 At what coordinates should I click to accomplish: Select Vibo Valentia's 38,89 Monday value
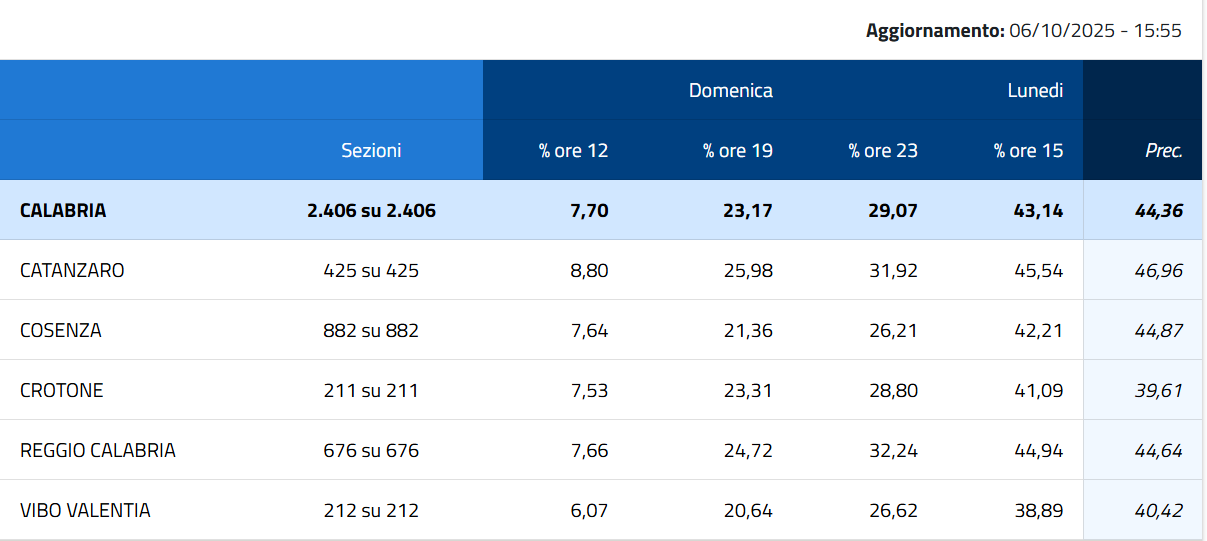[1040, 510]
